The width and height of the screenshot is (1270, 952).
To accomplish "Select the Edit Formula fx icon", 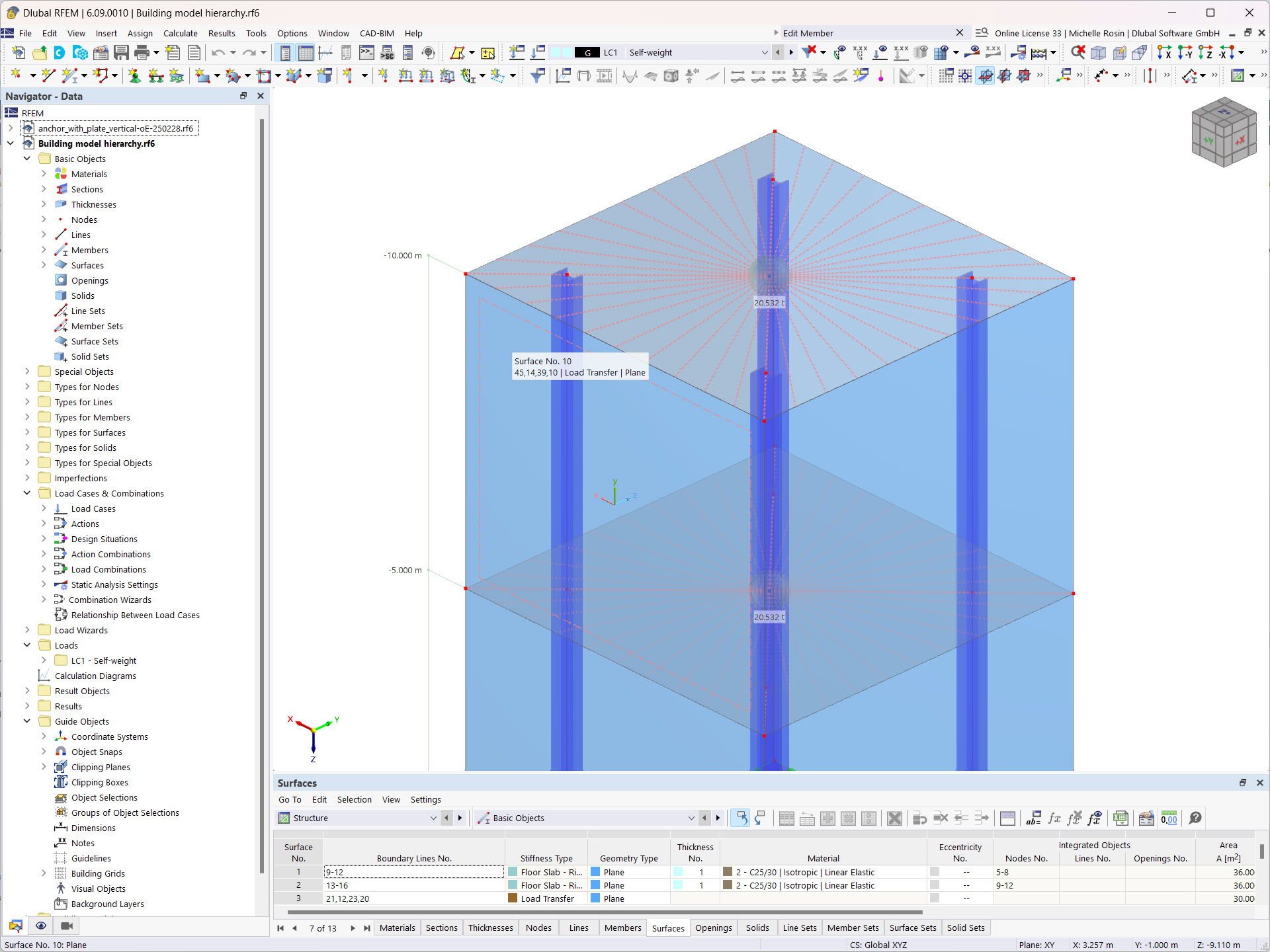I will click(x=1054, y=818).
